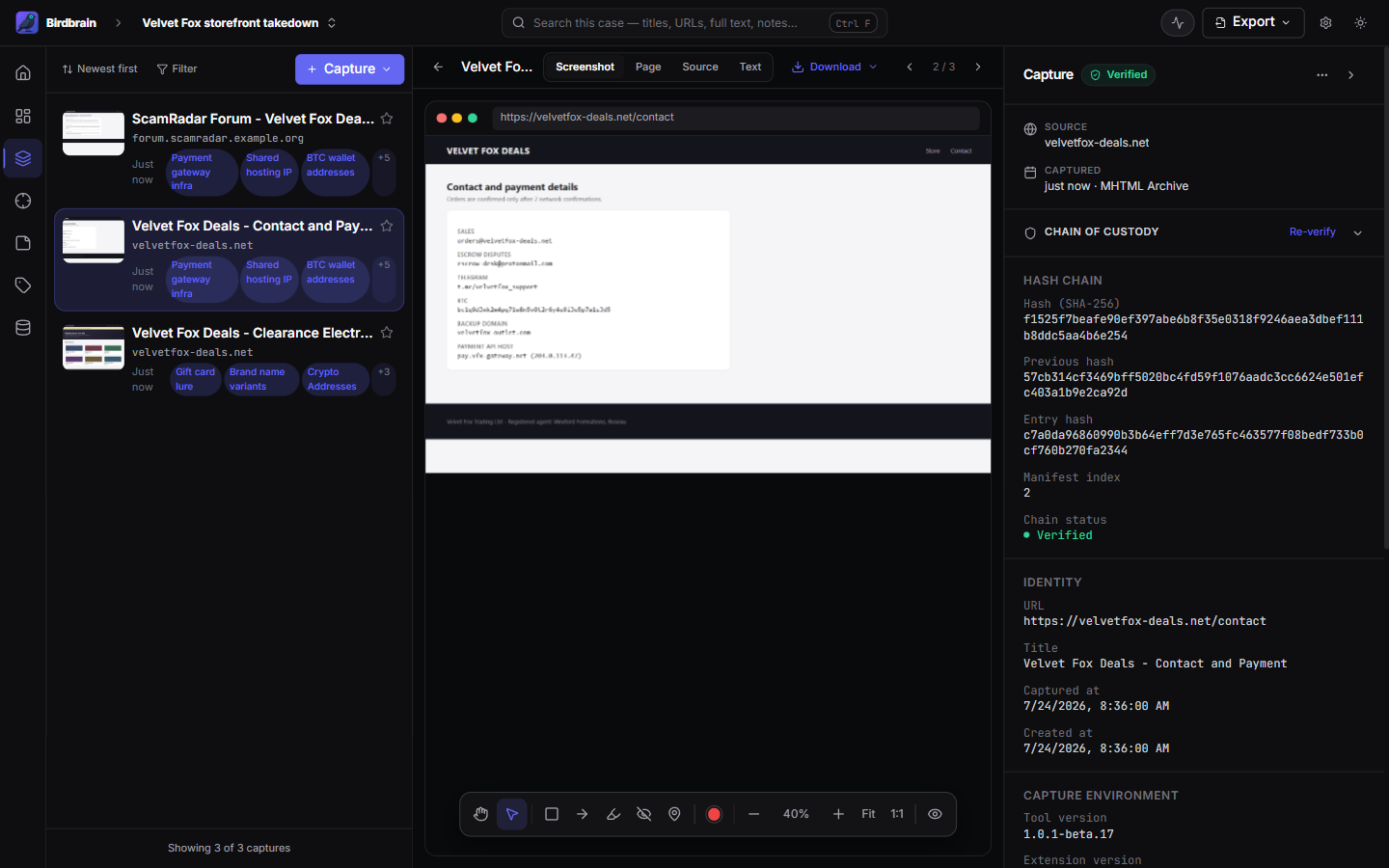Click the 40% zoom level value
This screenshot has height=868, width=1389.
(796, 814)
